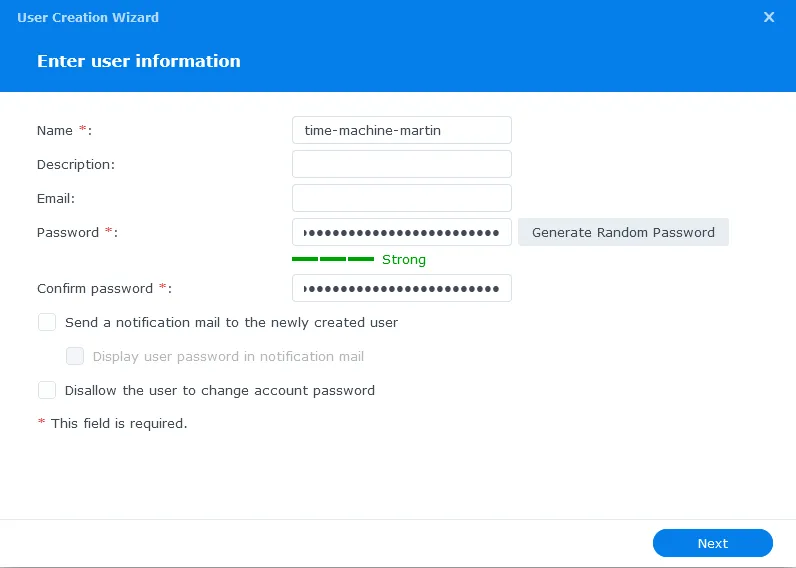
Task: Click the "Description:" label
Action: pyautogui.click(x=76, y=164)
